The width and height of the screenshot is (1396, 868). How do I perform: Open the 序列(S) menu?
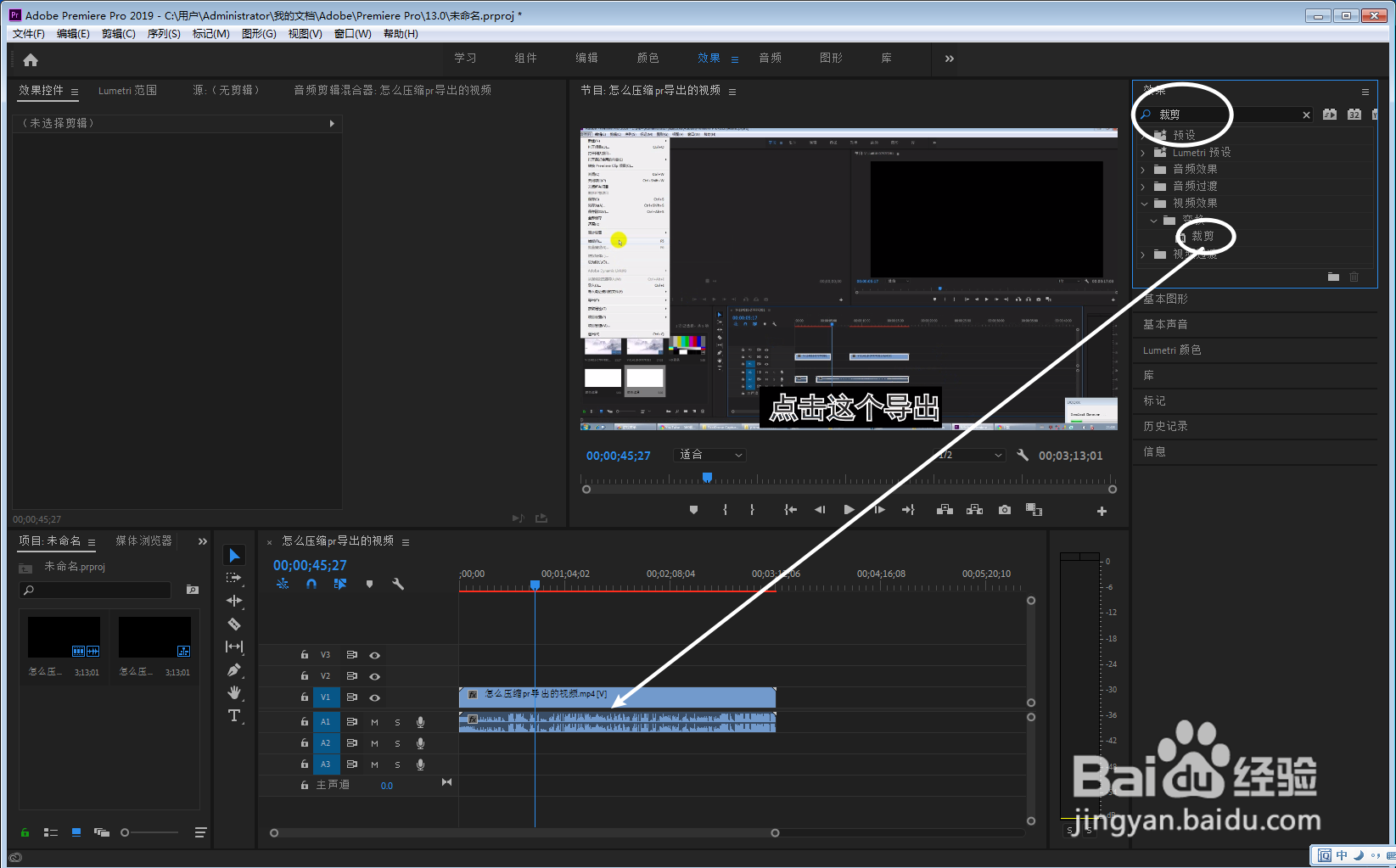[164, 34]
